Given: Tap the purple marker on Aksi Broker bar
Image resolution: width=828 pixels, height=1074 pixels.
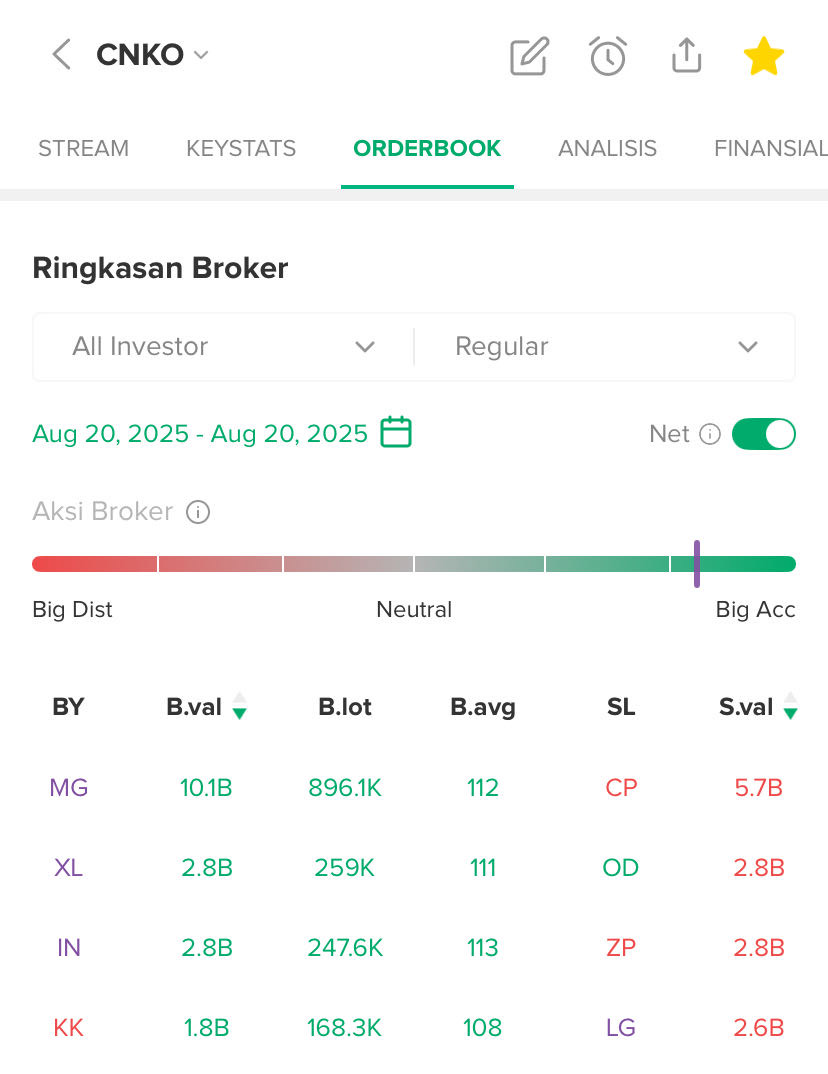Looking at the screenshot, I should pos(697,564).
